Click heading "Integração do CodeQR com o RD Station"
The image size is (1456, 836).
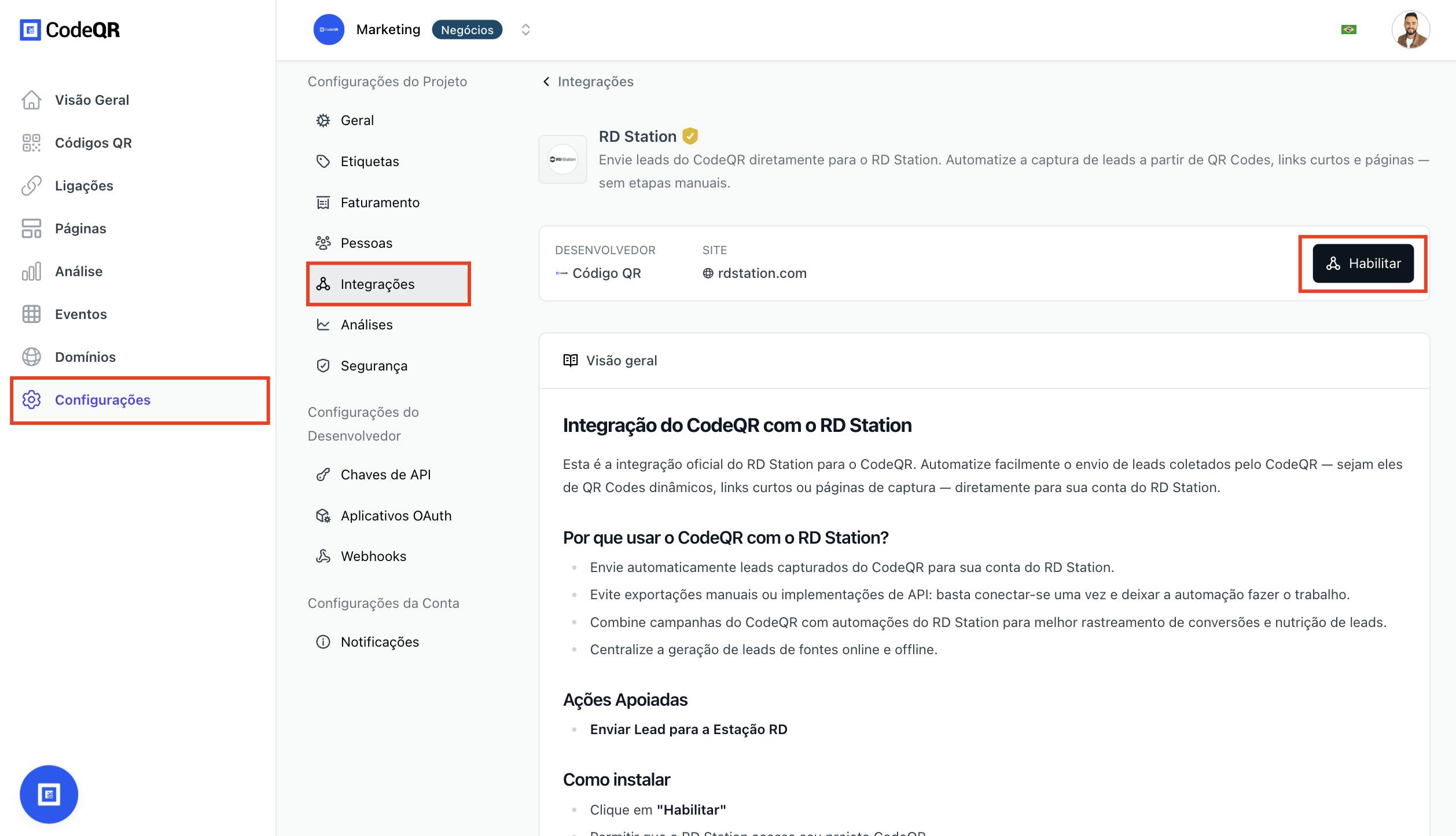tap(737, 426)
